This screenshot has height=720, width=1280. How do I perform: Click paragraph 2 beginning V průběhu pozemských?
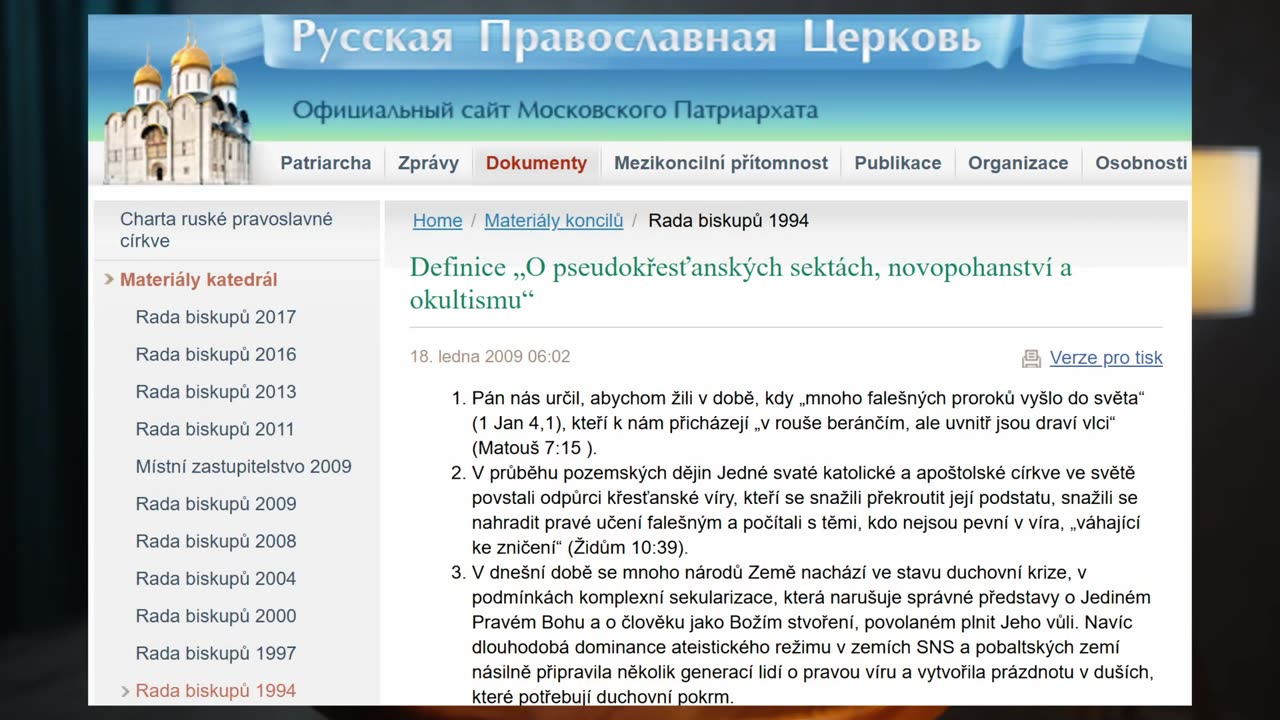(x=806, y=510)
